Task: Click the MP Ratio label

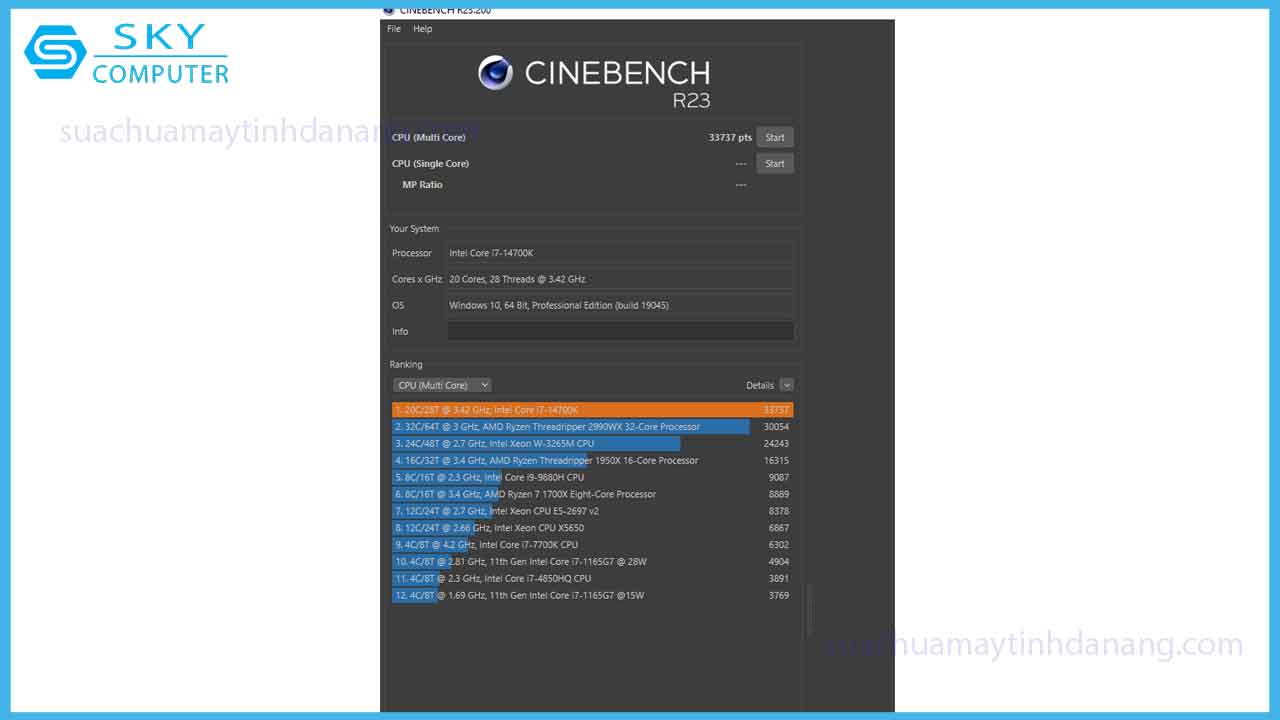Action: [422, 185]
